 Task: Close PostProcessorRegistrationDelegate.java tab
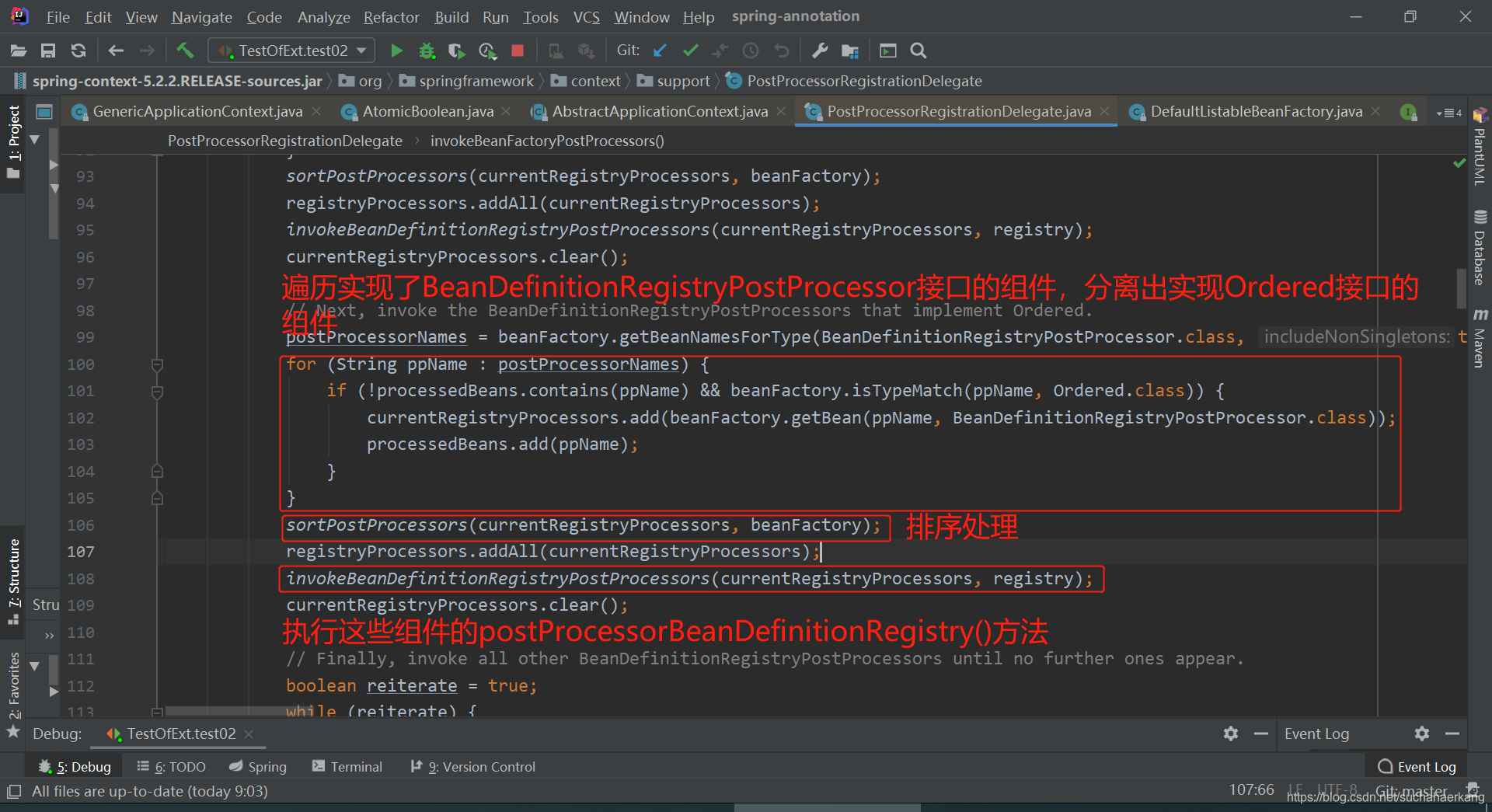click(1104, 112)
